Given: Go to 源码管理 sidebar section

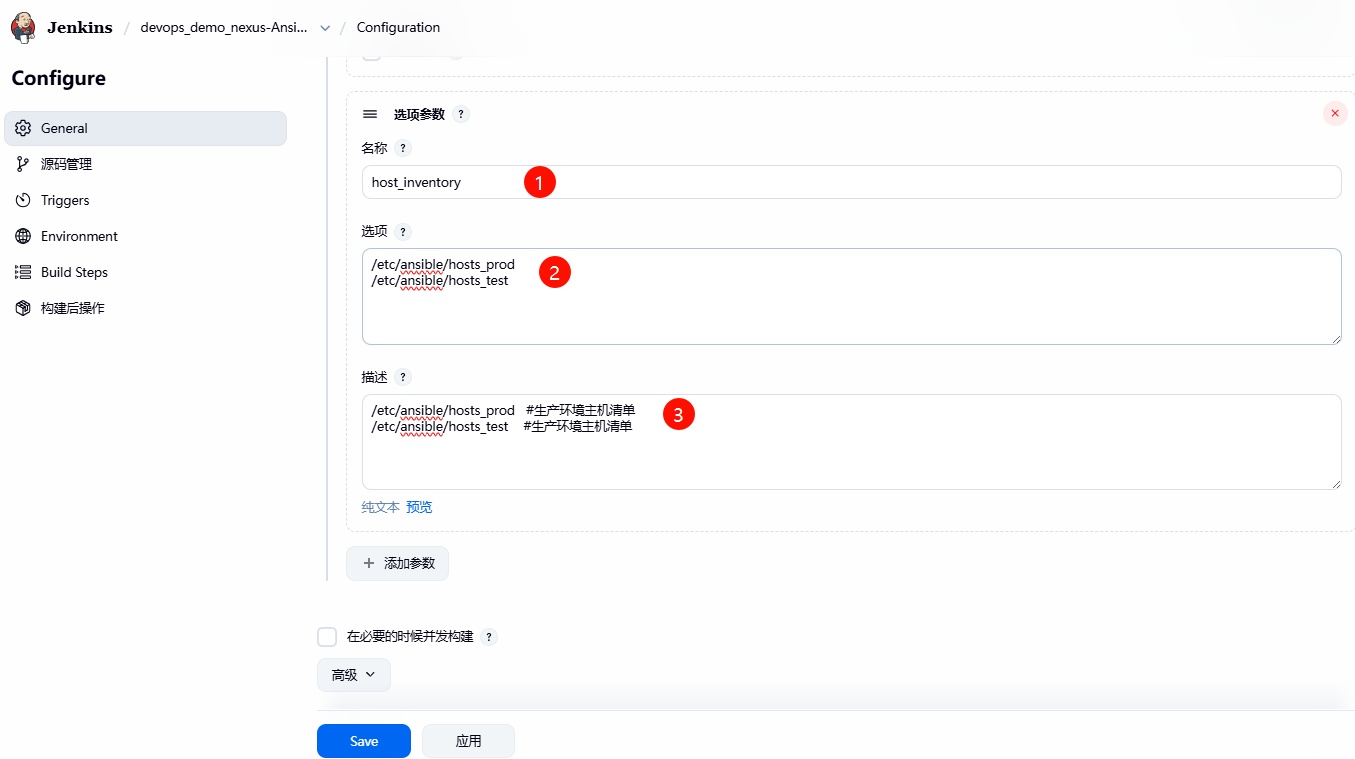Looking at the screenshot, I should (66, 164).
